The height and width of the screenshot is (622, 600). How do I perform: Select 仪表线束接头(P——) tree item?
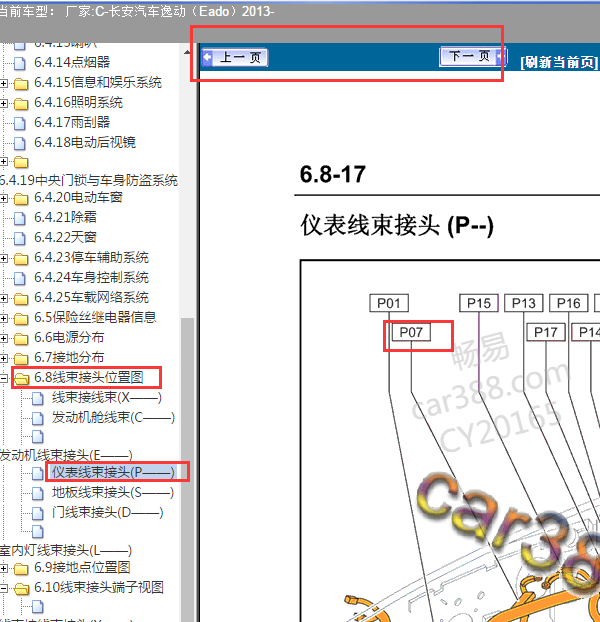[113, 472]
